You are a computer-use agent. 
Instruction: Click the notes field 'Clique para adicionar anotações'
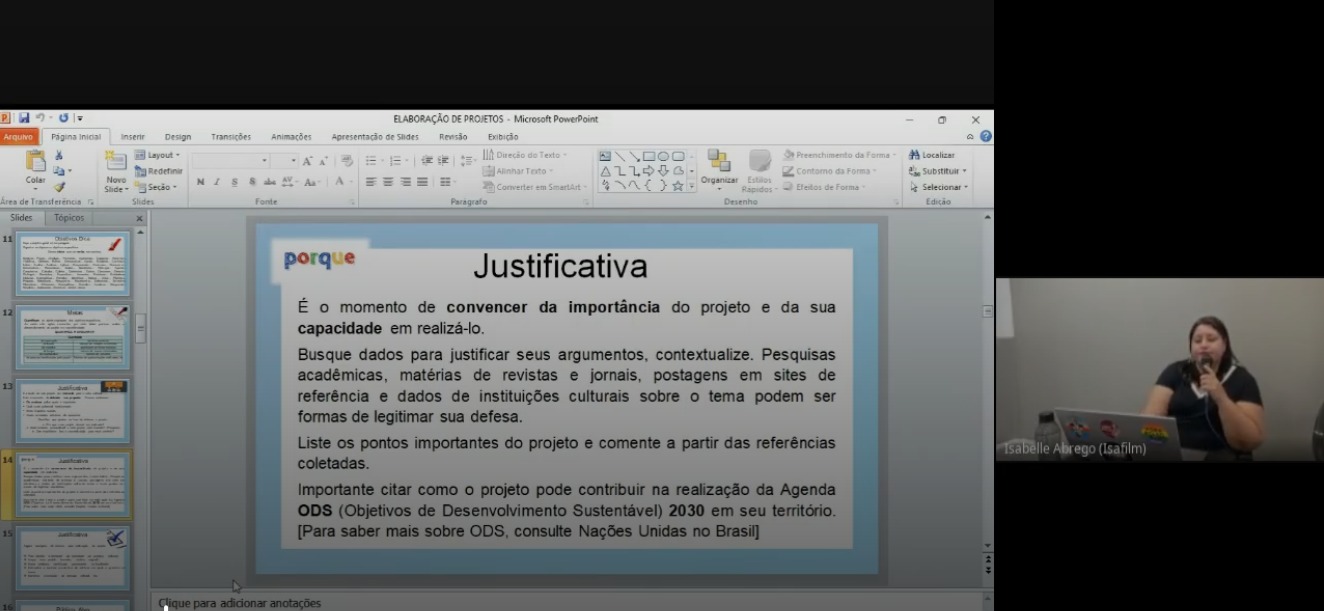coord(240,603)
